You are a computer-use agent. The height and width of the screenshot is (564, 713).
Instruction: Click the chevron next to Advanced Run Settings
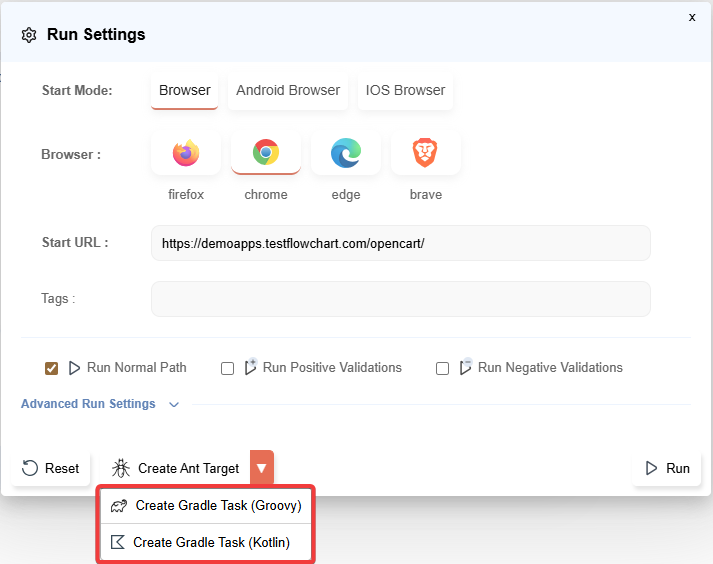[x=174, y=405]
